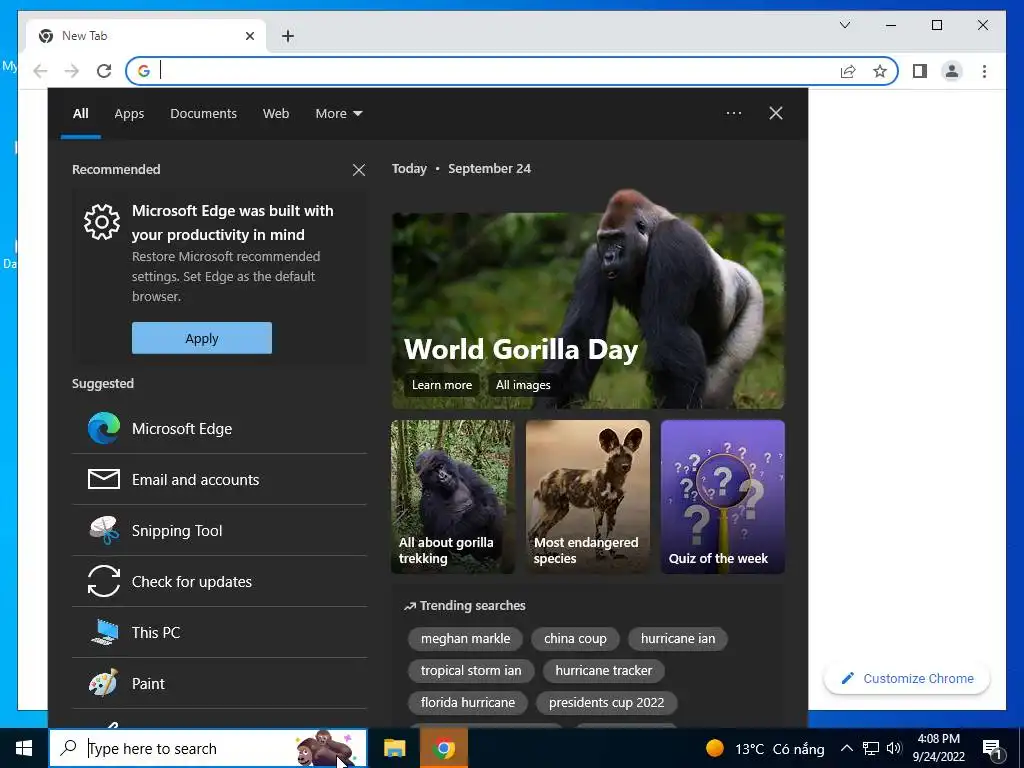Click the Chrome back arrow
This screenshot has width=1024, height=768.
coord(40,71)
